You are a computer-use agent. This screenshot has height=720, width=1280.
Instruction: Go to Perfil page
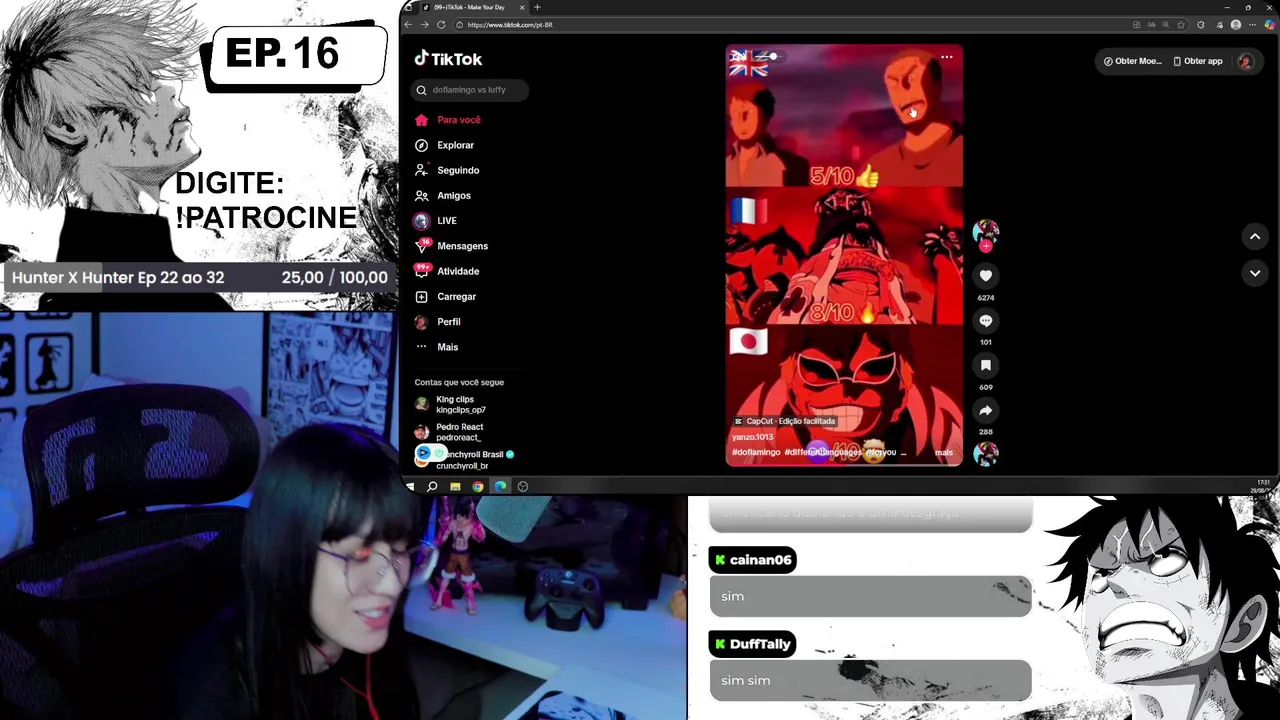coord(438,322)
